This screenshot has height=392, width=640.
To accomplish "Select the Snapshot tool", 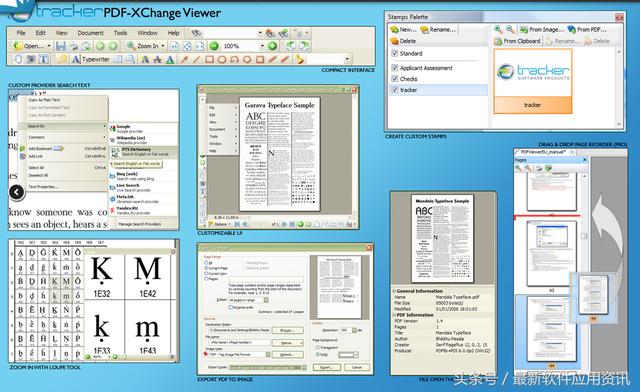I will [31, 59].
